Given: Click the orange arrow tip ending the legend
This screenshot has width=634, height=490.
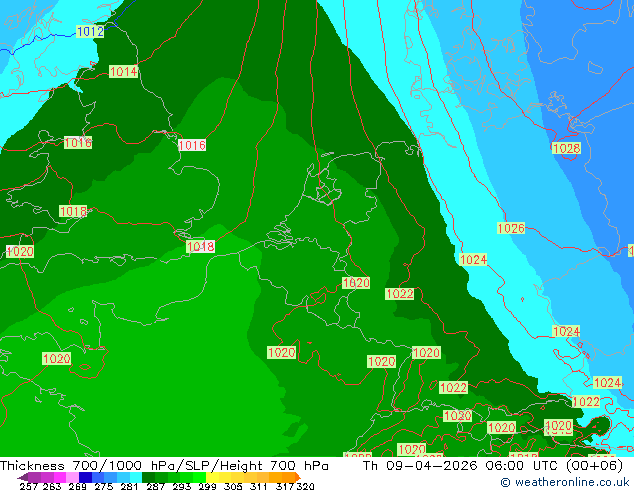Looking at the screenshot, I should (x=298, y=477).
